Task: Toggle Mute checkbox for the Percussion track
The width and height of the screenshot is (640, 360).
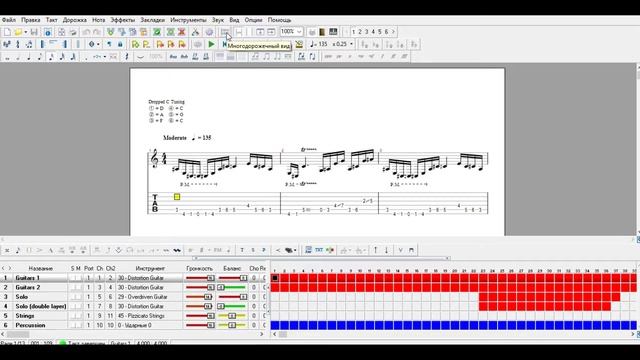Action: pyautogui.click(x=78, y=325)
